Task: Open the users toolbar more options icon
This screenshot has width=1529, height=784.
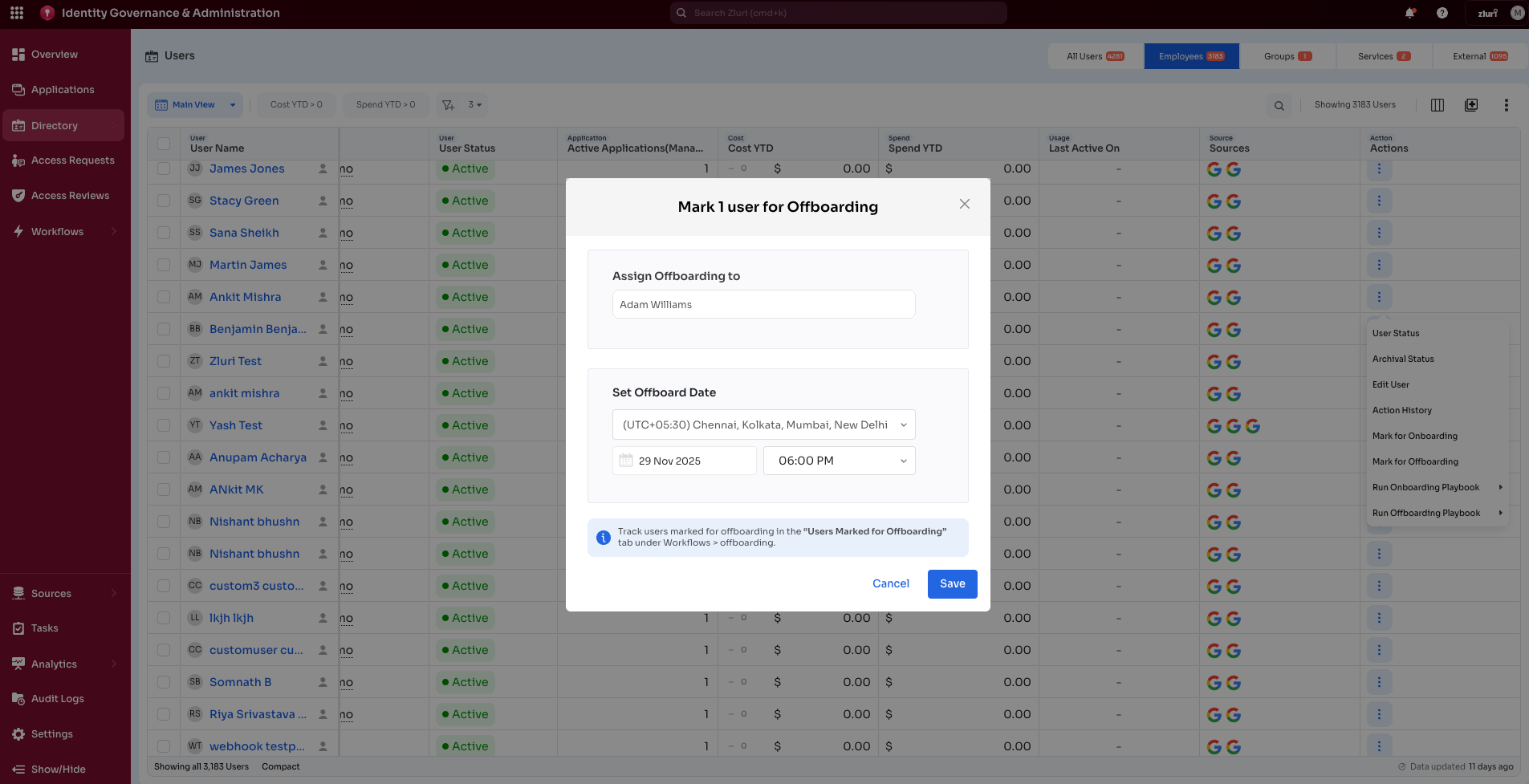Action: pos(1507,105)
